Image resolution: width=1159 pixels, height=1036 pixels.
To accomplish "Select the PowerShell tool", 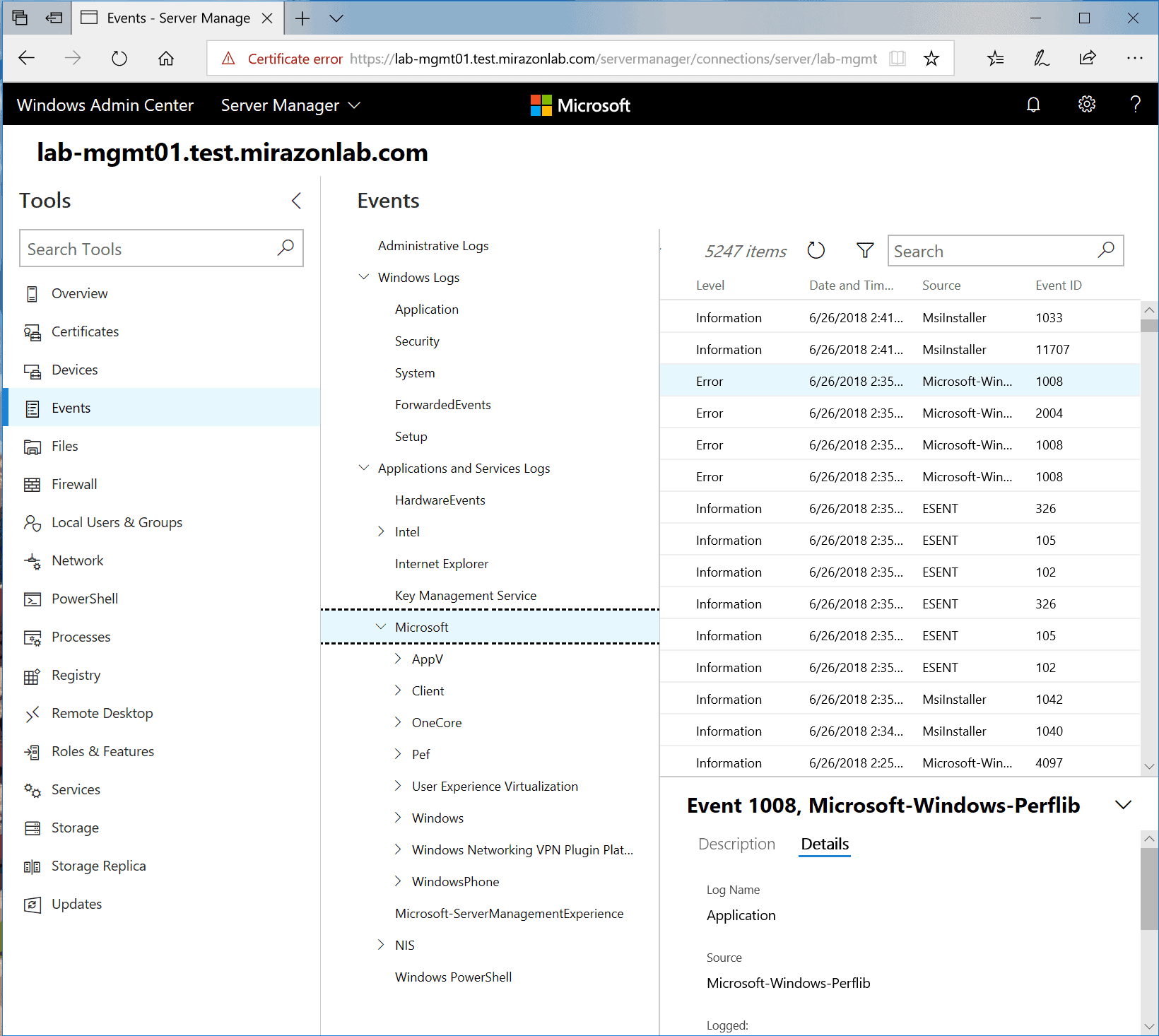I will click(84, 599).
